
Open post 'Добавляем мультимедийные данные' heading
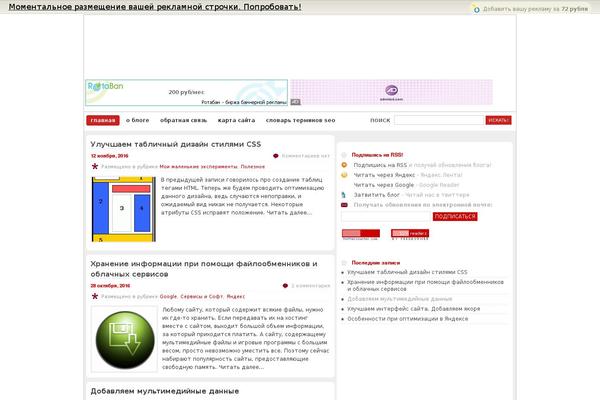pos(165,391)
